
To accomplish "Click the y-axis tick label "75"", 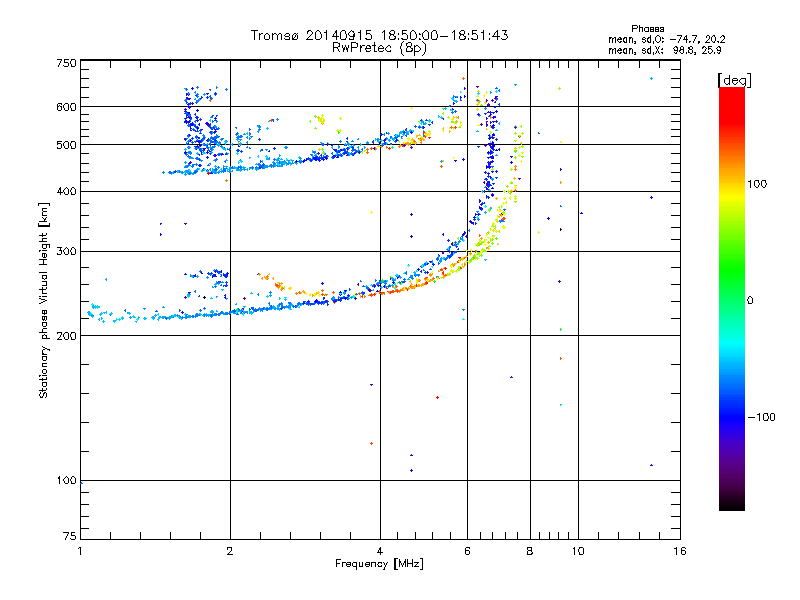I will coord(70,536).
